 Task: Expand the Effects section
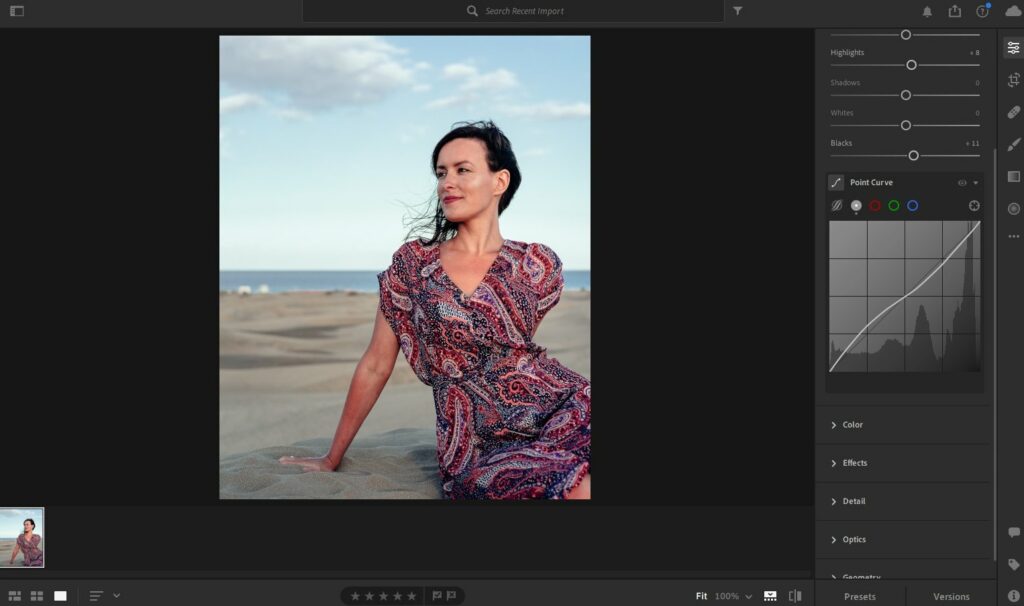pos(853,462)
